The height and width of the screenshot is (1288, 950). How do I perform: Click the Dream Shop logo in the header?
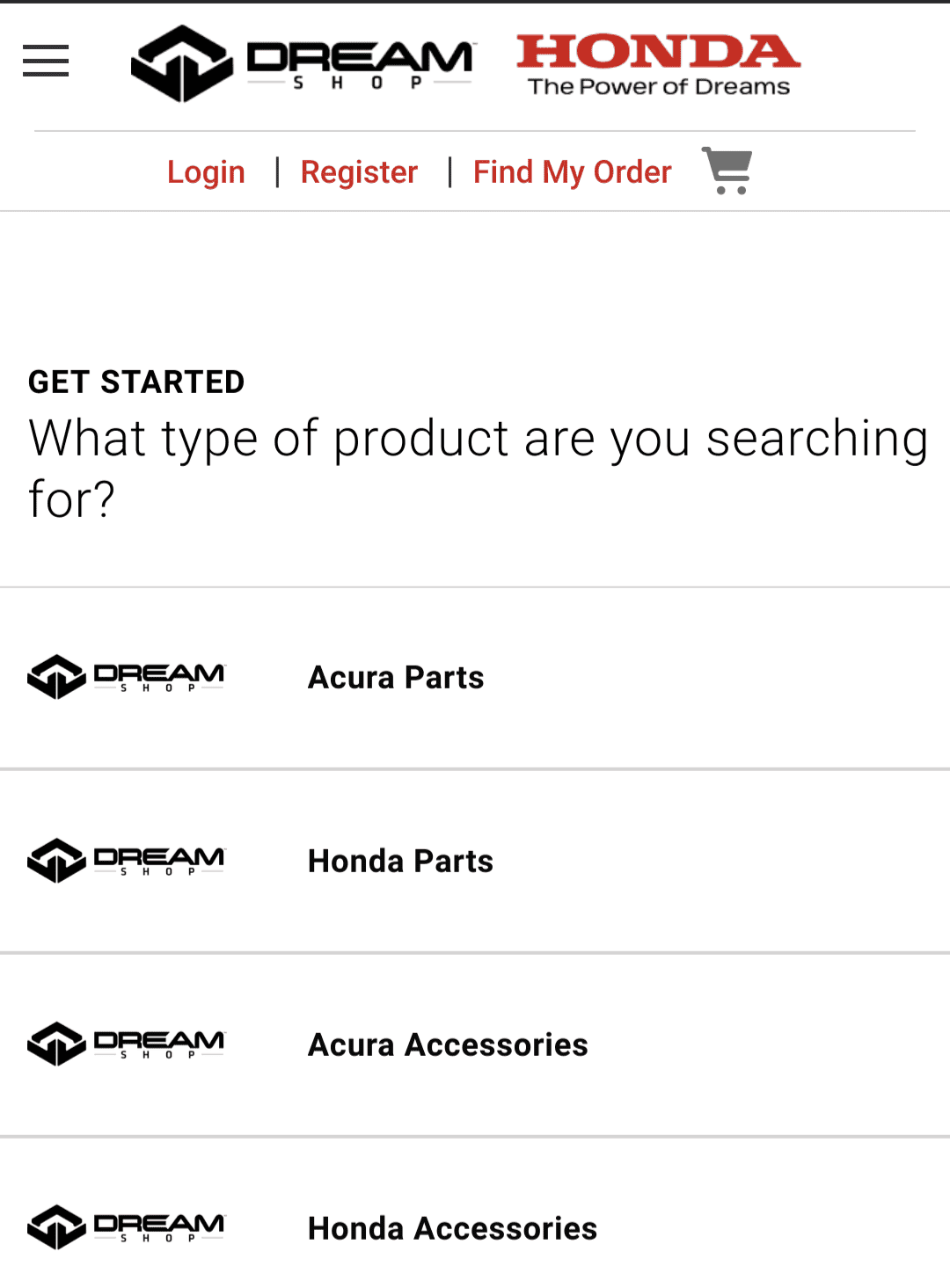(303, 62)
